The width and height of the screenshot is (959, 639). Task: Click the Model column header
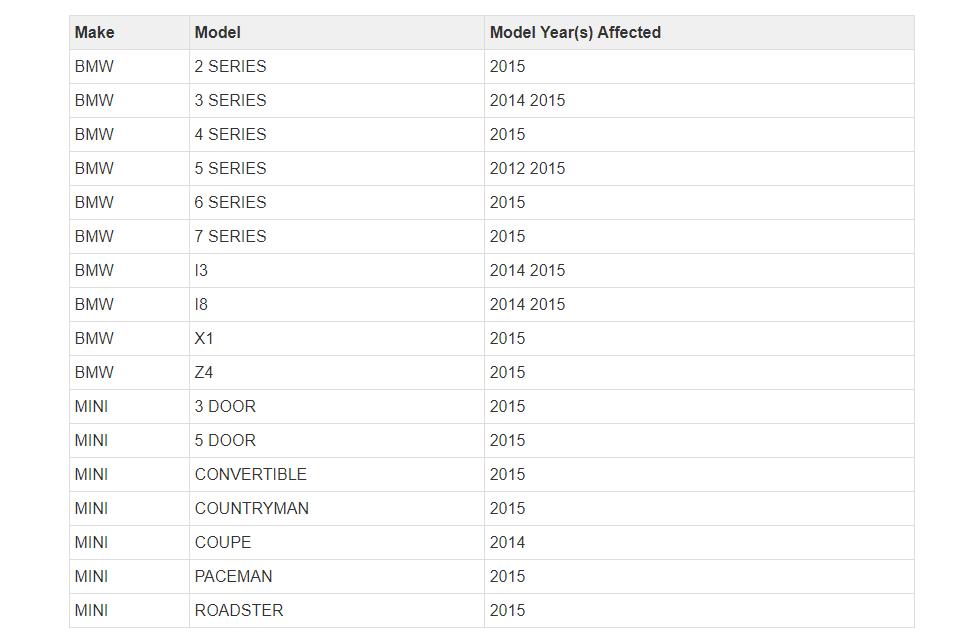[218, 32]
